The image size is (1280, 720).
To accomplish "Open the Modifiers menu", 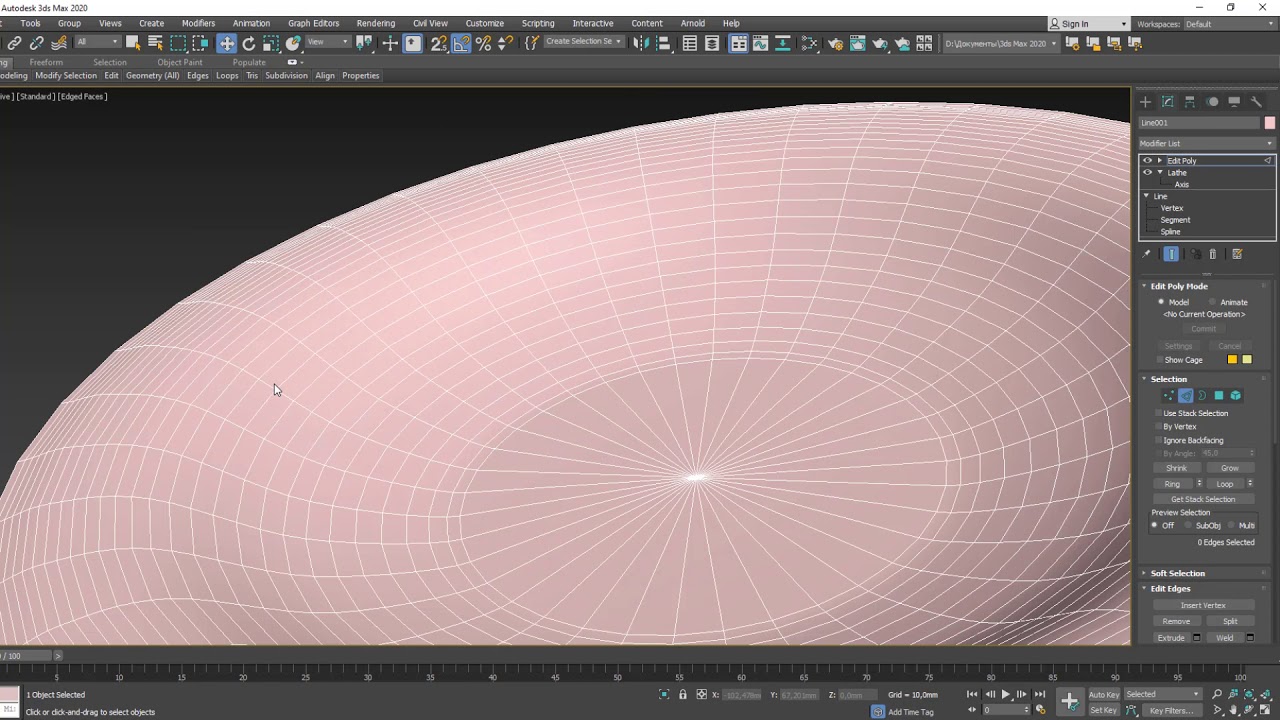I will pyautogui.click(x=198, y=23).
